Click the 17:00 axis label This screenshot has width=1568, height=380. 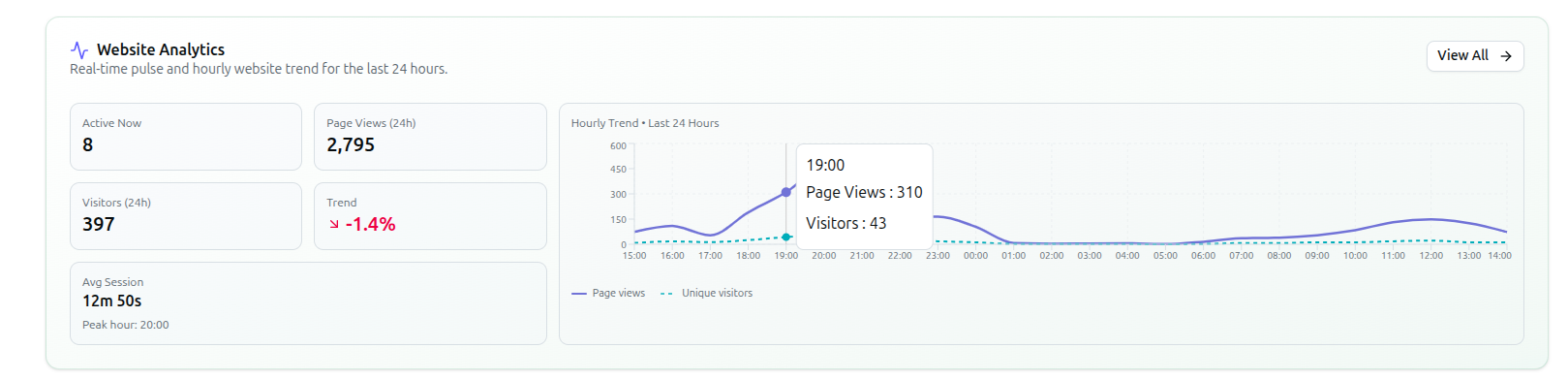[710, 256]
